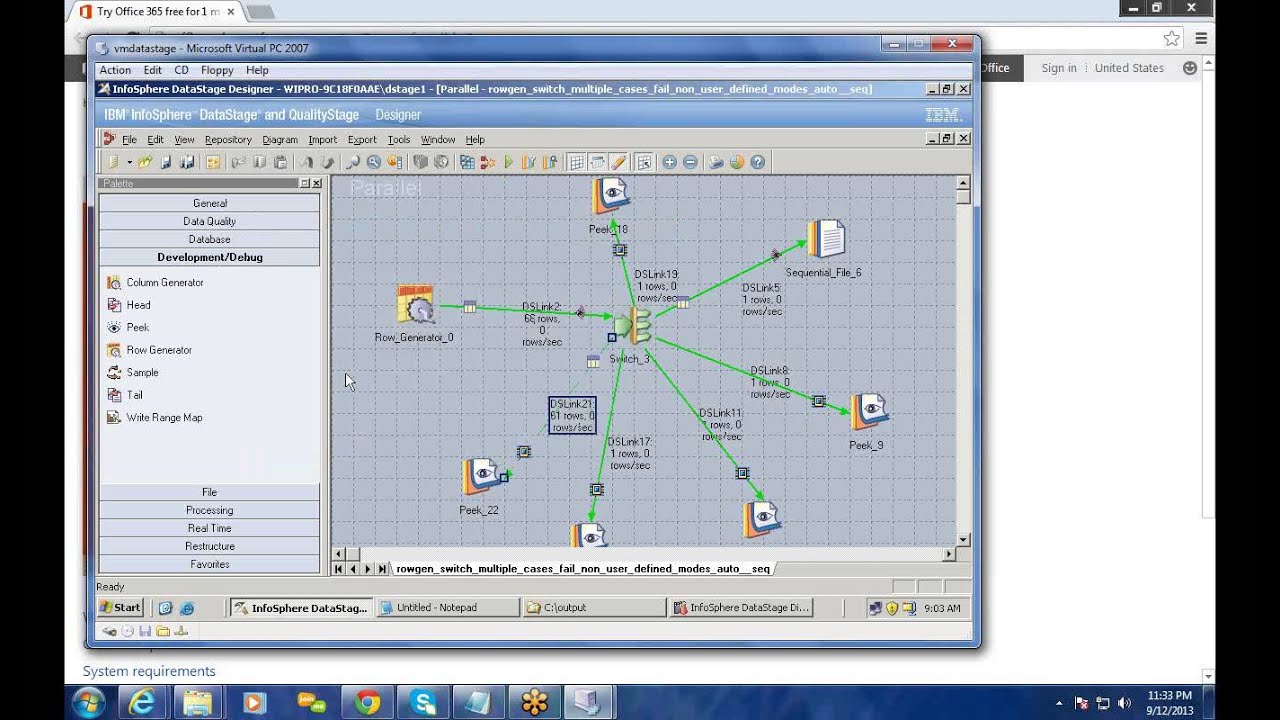The image size is (1280, 720).
Task: Click the canvas vertical scrollbar down arrow
Action: click(963, 540)
